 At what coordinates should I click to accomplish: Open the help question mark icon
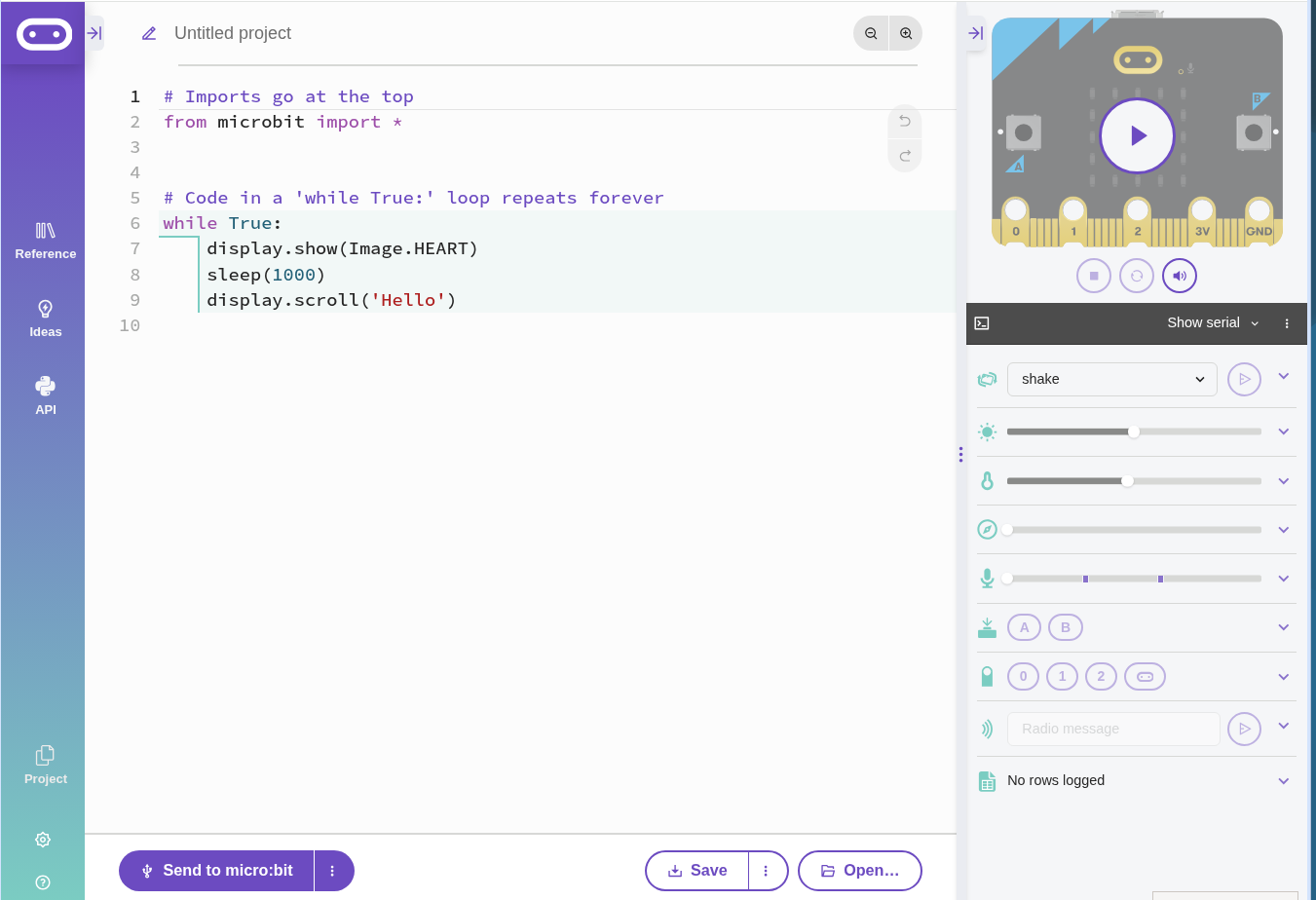[x=43, y=882]
